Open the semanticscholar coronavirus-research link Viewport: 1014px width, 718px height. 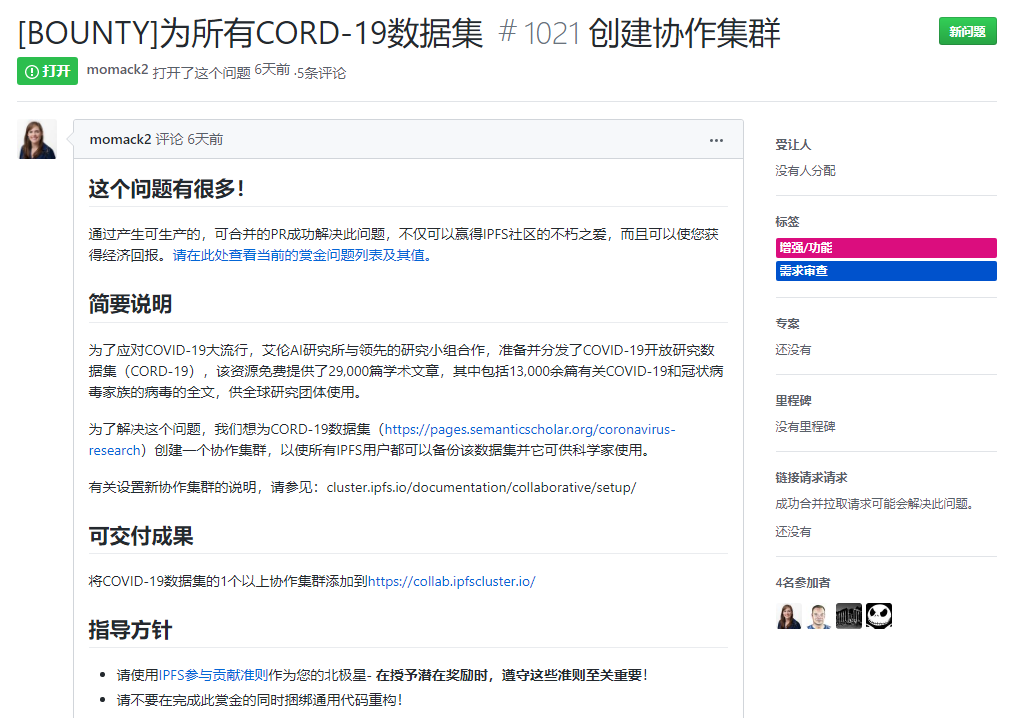[x=382, y=439]
